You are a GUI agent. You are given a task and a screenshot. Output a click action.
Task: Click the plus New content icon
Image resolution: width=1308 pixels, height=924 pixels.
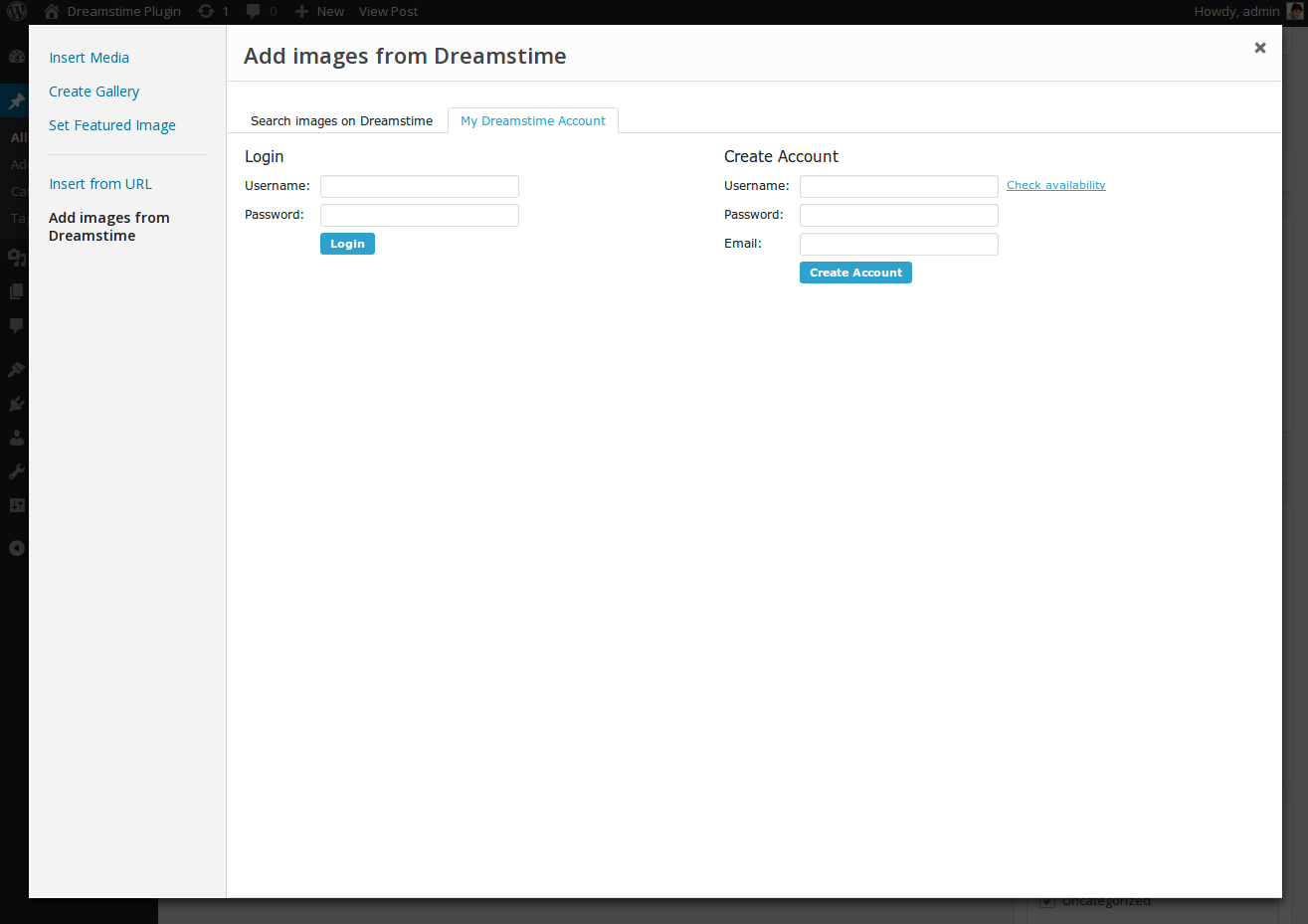[x=301, y=11]
